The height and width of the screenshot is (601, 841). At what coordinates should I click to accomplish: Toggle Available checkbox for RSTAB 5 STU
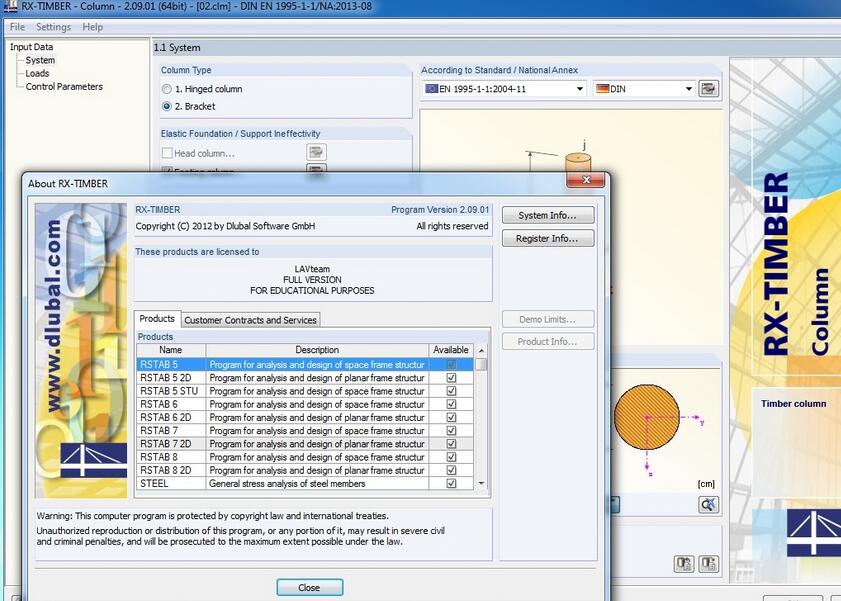coord(452,391)
